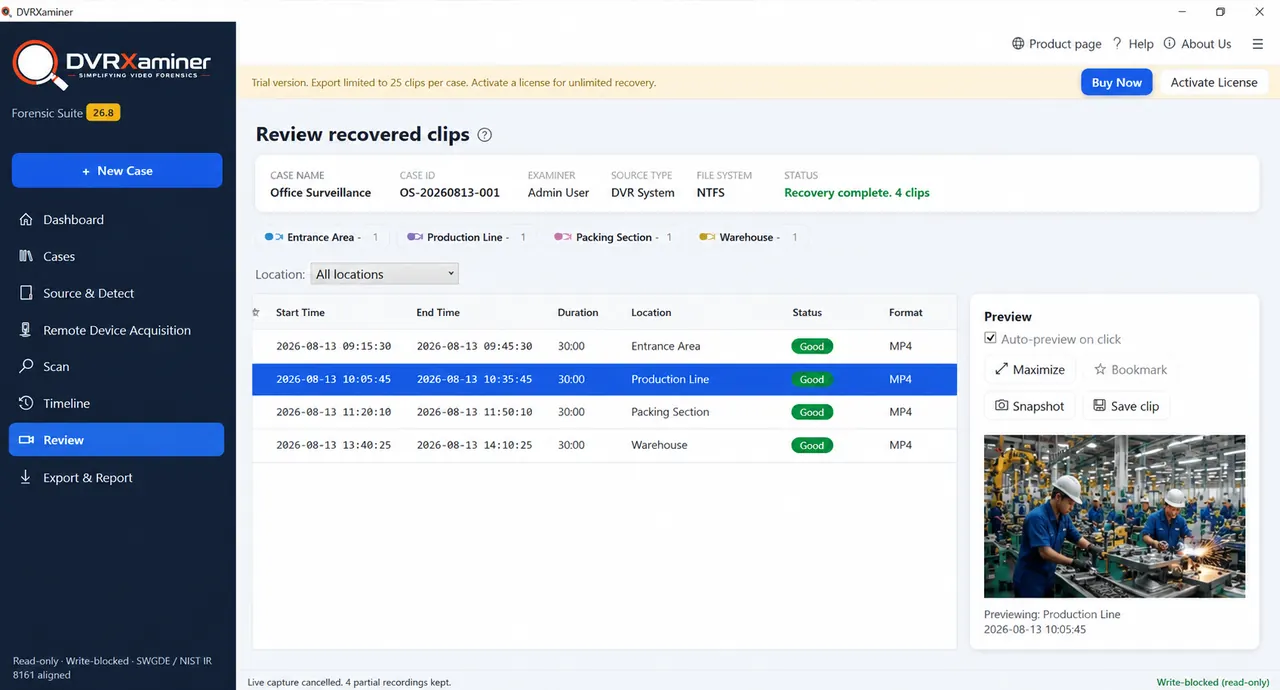
Task: Click Admin User examiner name
Action: pos(558,193)
